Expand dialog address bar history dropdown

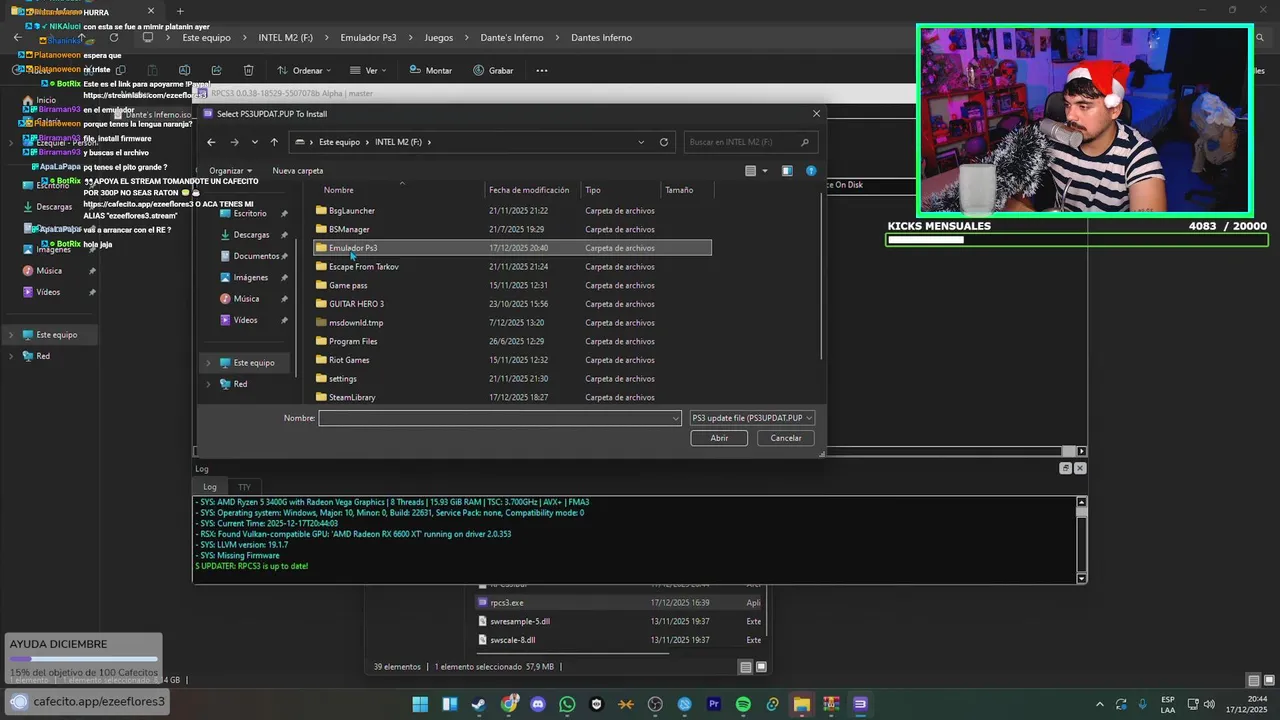(641, 142)
